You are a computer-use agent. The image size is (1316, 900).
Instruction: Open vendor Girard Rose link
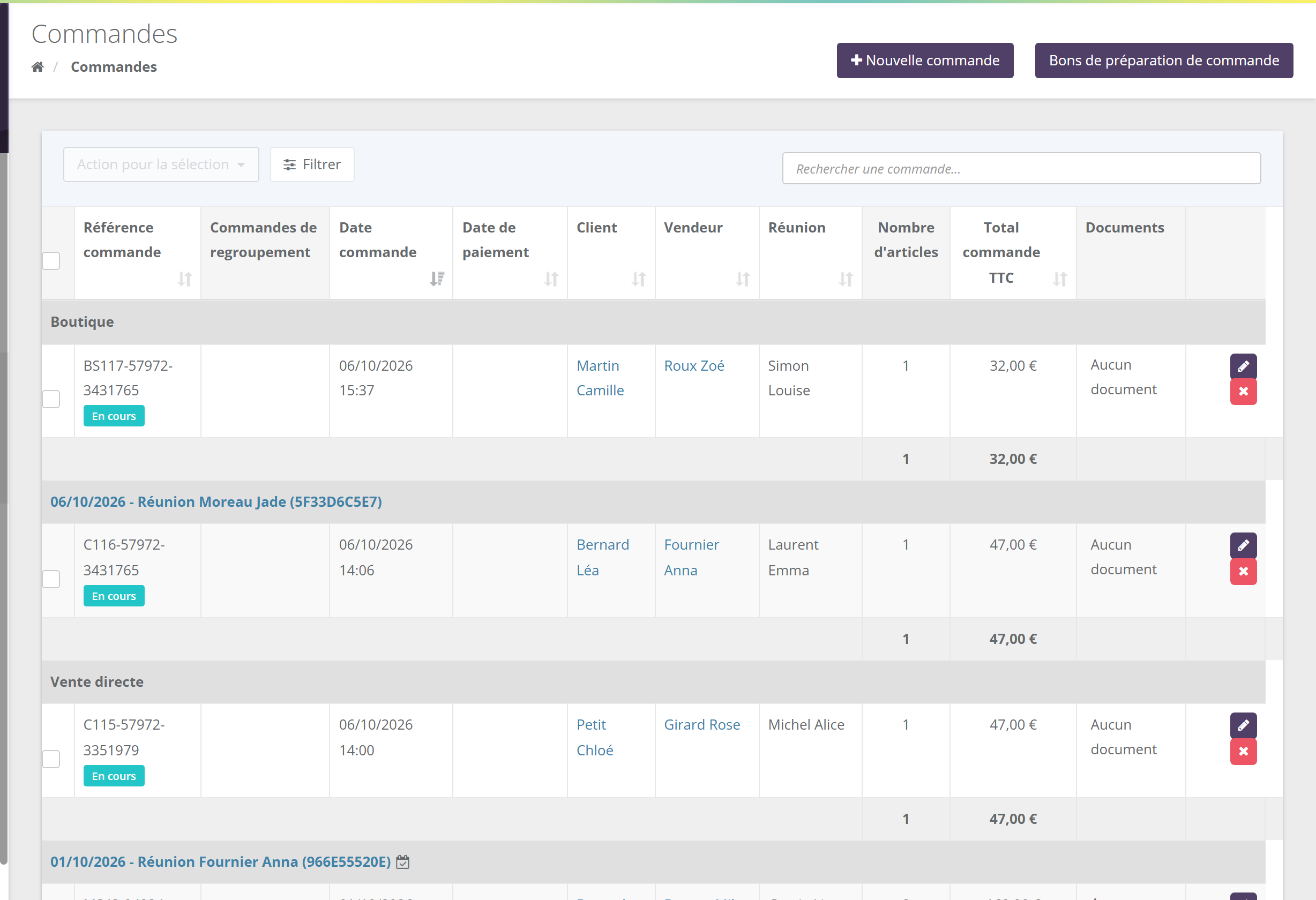coord(701,724)
